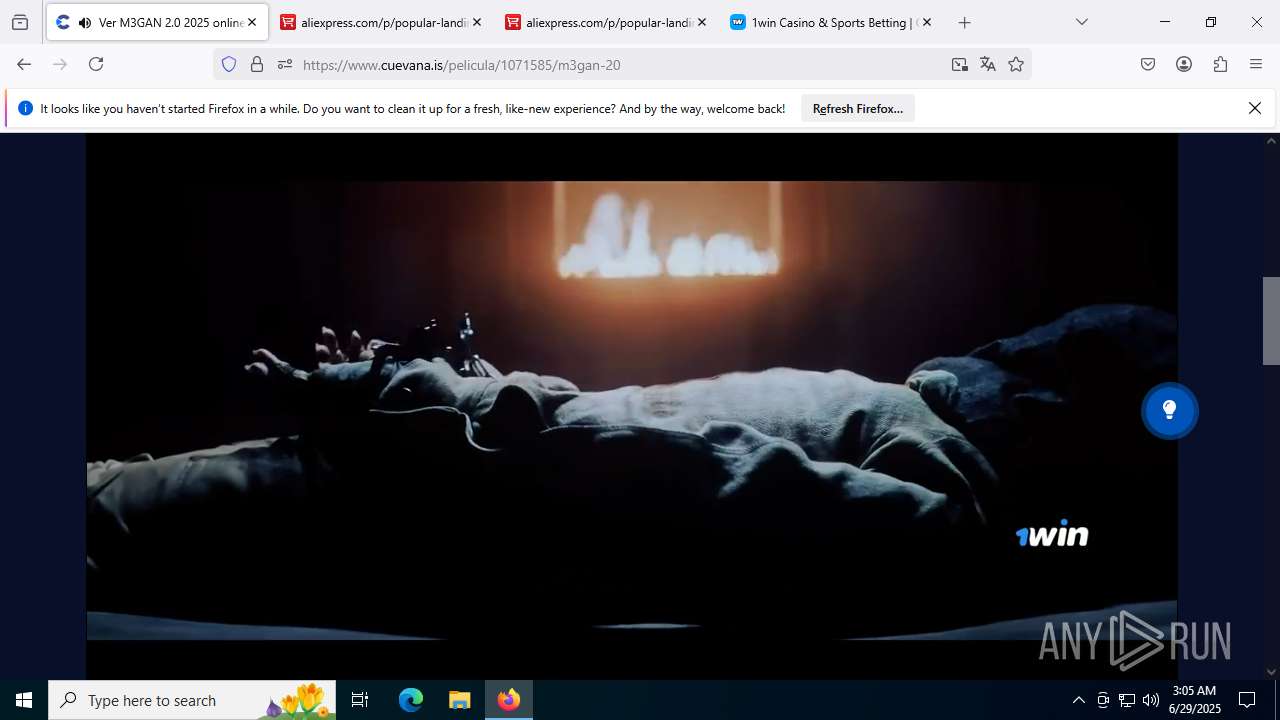The image size is (1280, 720).
Task: Open a new tab
Action: [x=964, y=22]
